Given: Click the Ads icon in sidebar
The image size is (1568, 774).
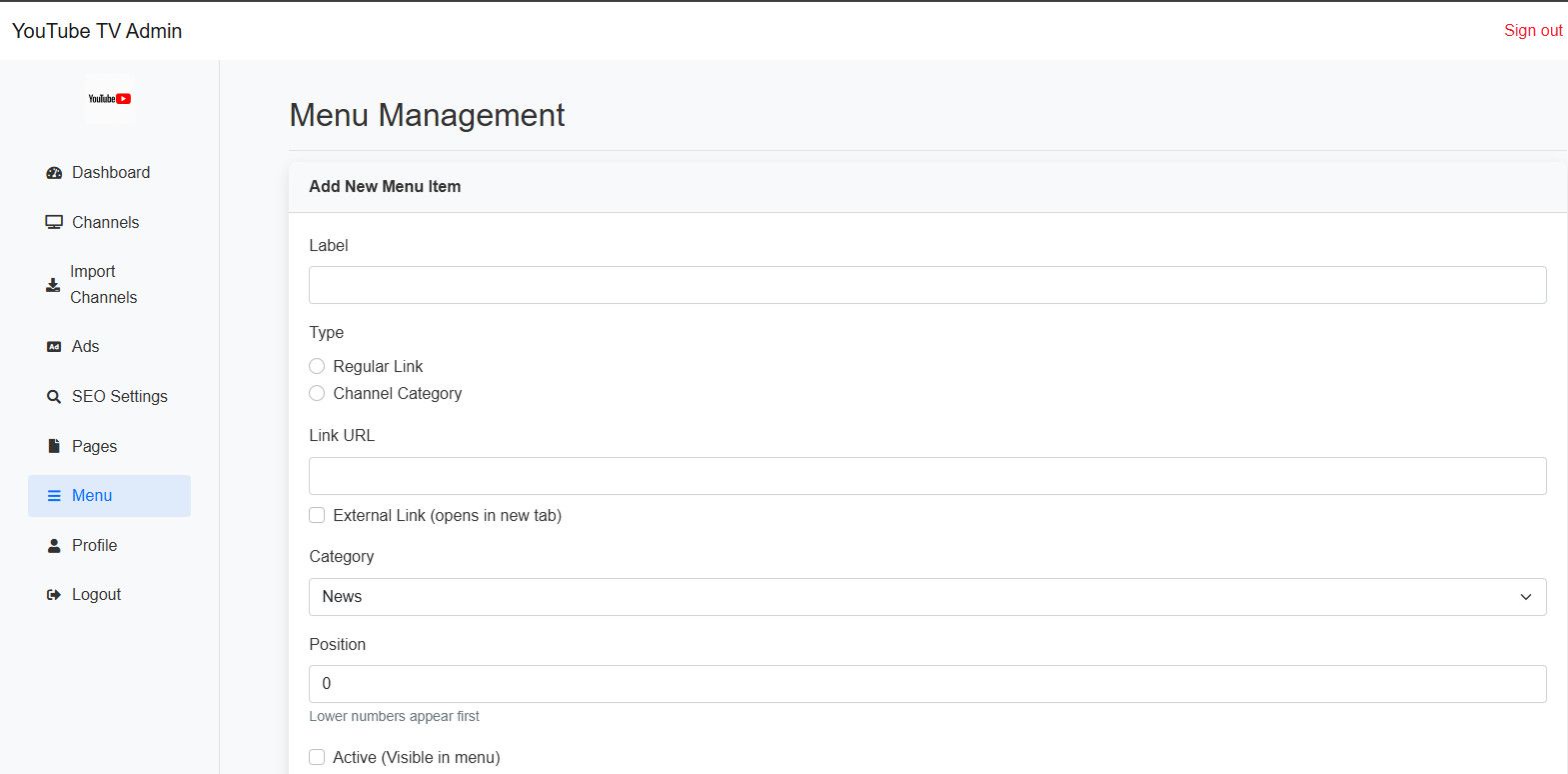Looking at the screenshot, I should 54,347.
